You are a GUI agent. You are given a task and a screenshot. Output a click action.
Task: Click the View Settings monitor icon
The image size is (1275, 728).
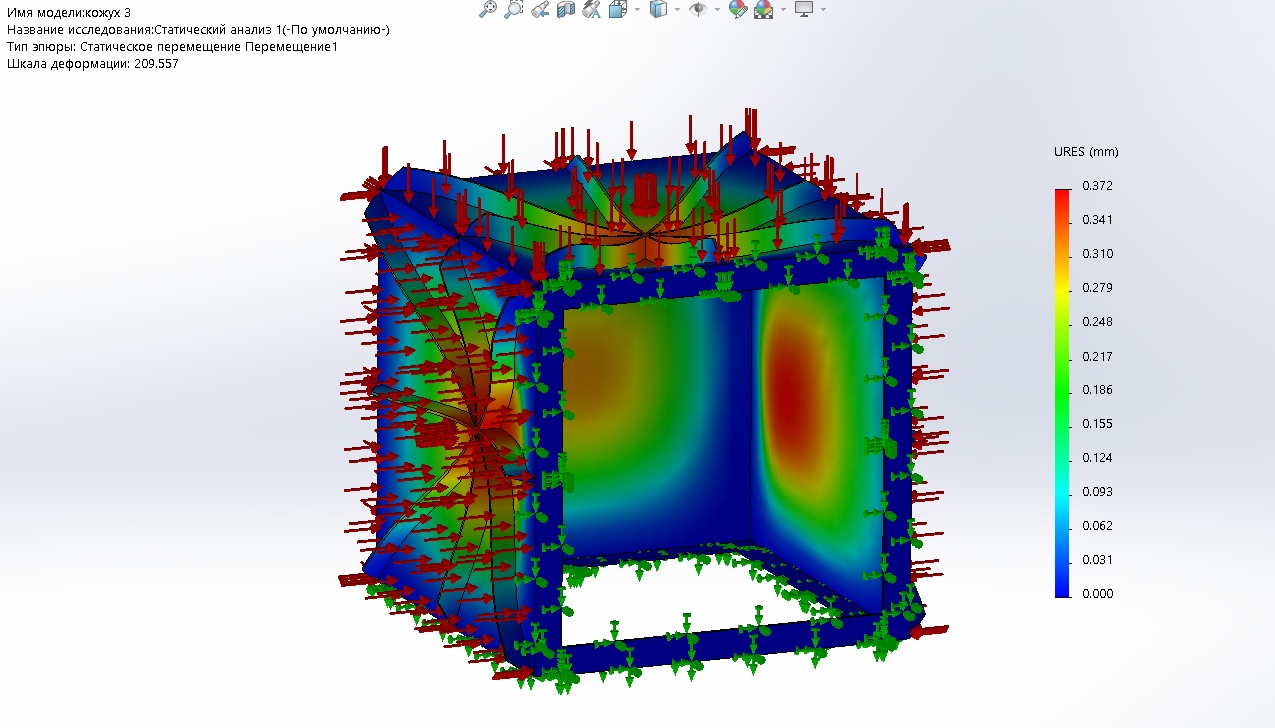coord(803,9)
